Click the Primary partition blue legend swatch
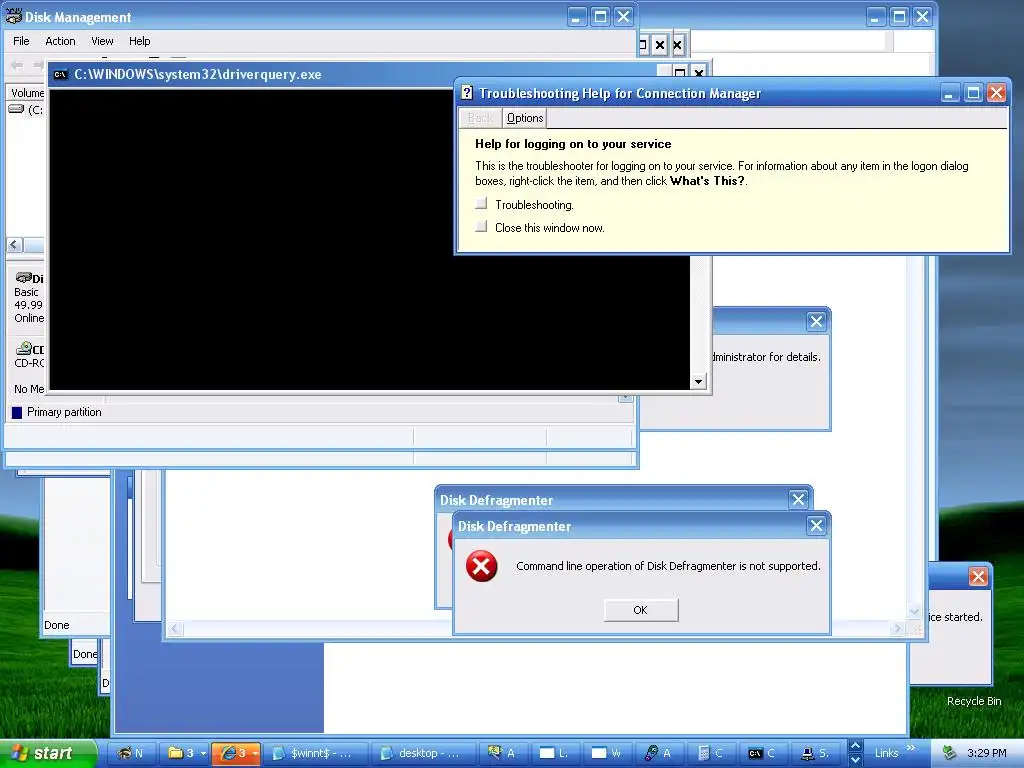Screen dimensions: 1024x768 pyautogui.click(x=17, y=413)
